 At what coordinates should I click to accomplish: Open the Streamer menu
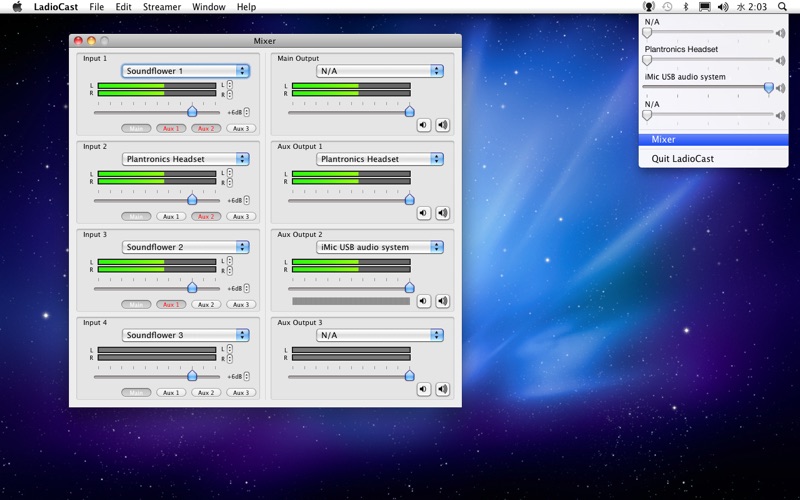162,7
